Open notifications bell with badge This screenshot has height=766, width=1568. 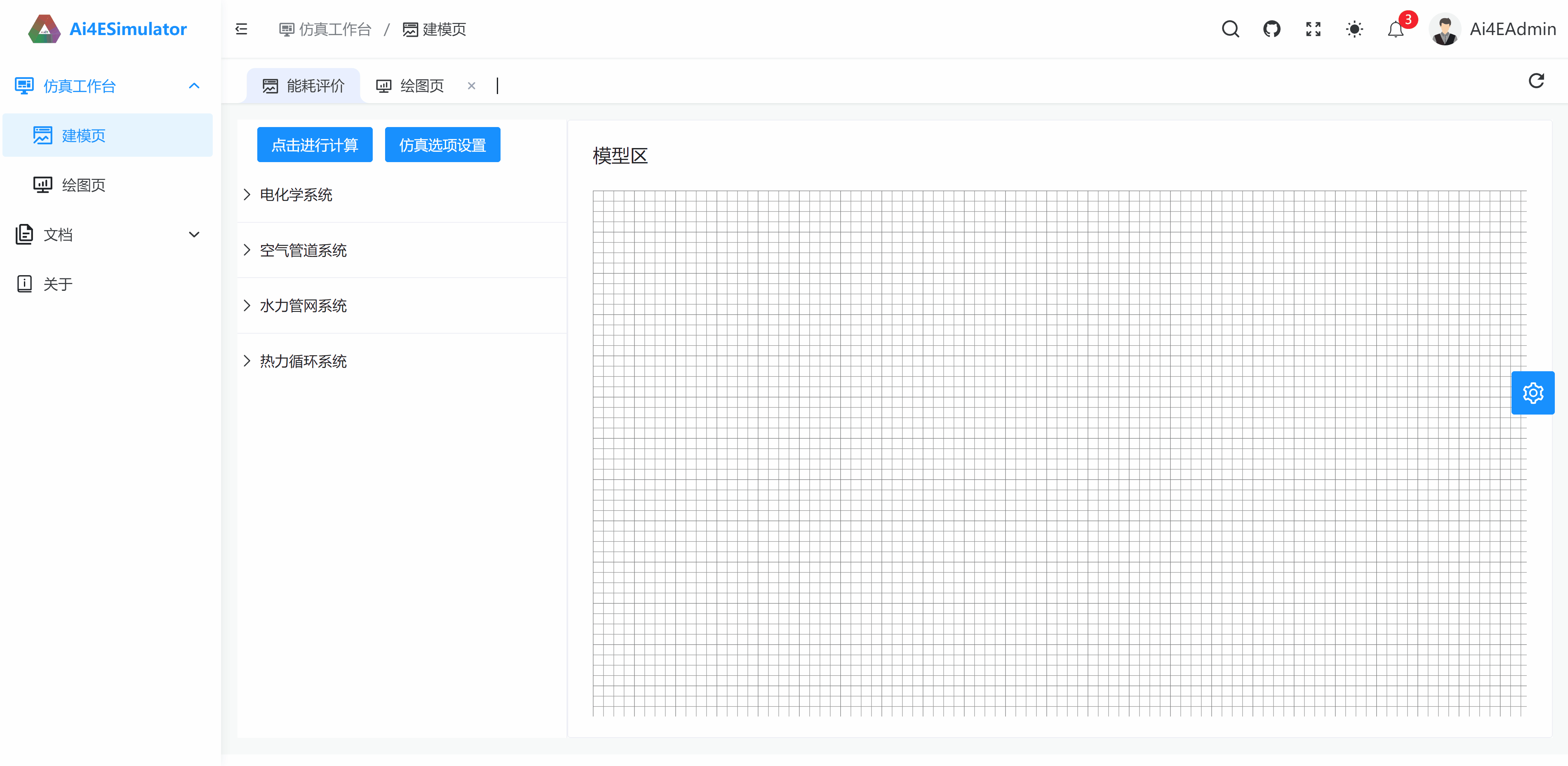(1396, 29)
